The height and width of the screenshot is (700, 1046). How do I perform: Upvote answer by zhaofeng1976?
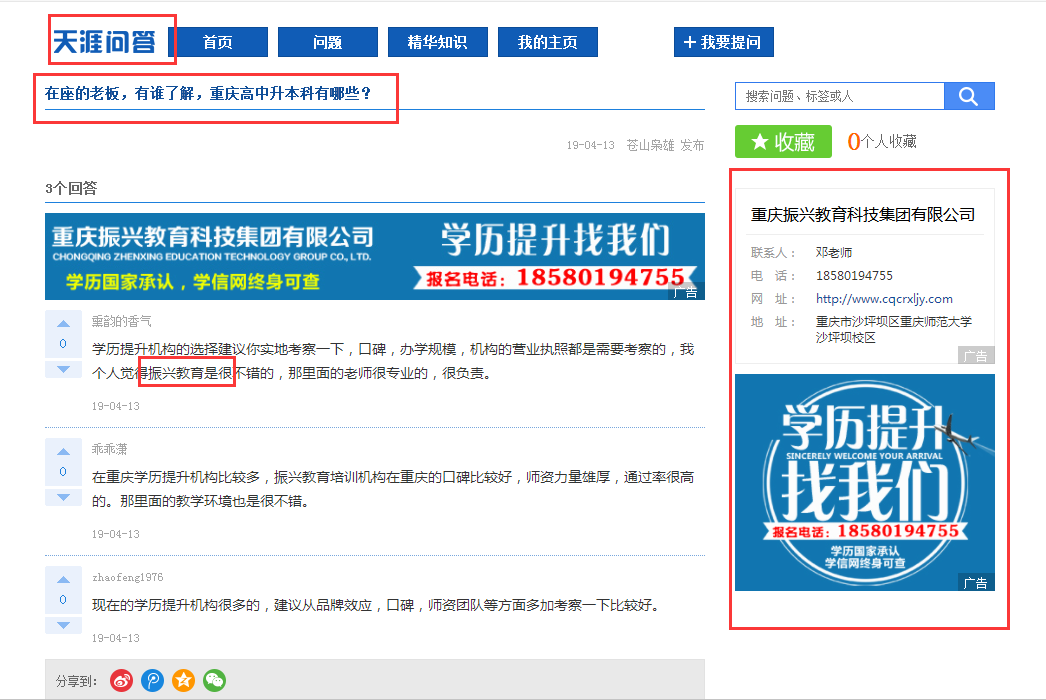tap(63, 580)
